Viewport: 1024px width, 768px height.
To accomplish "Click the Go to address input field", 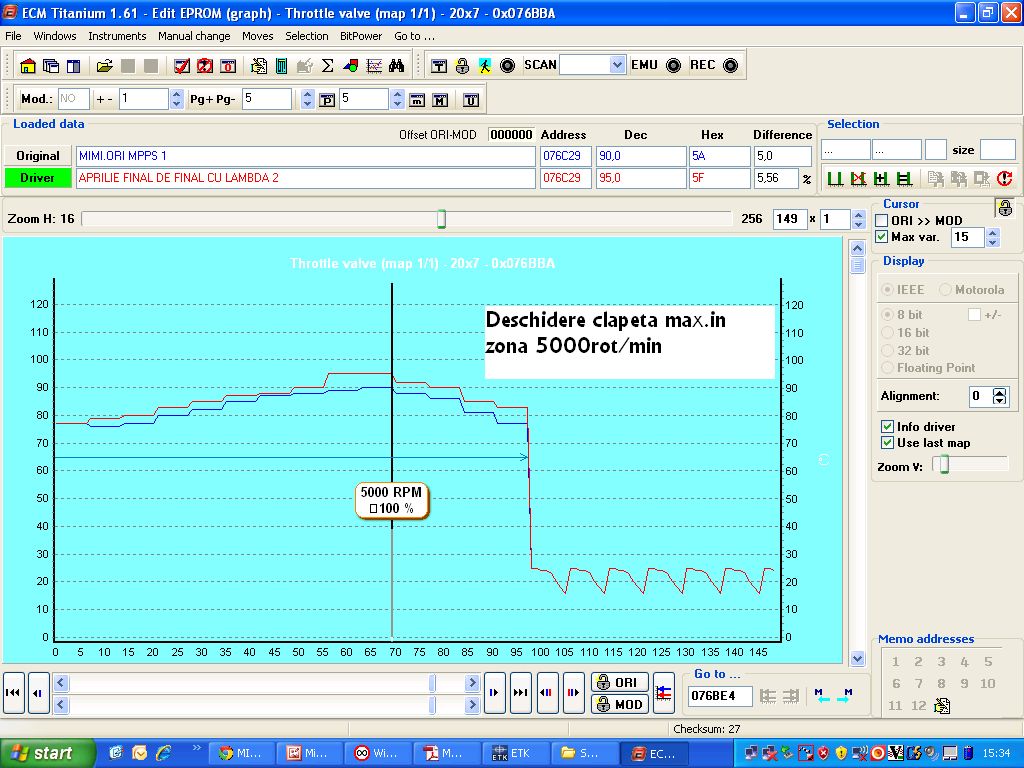I will pos(719,695).
